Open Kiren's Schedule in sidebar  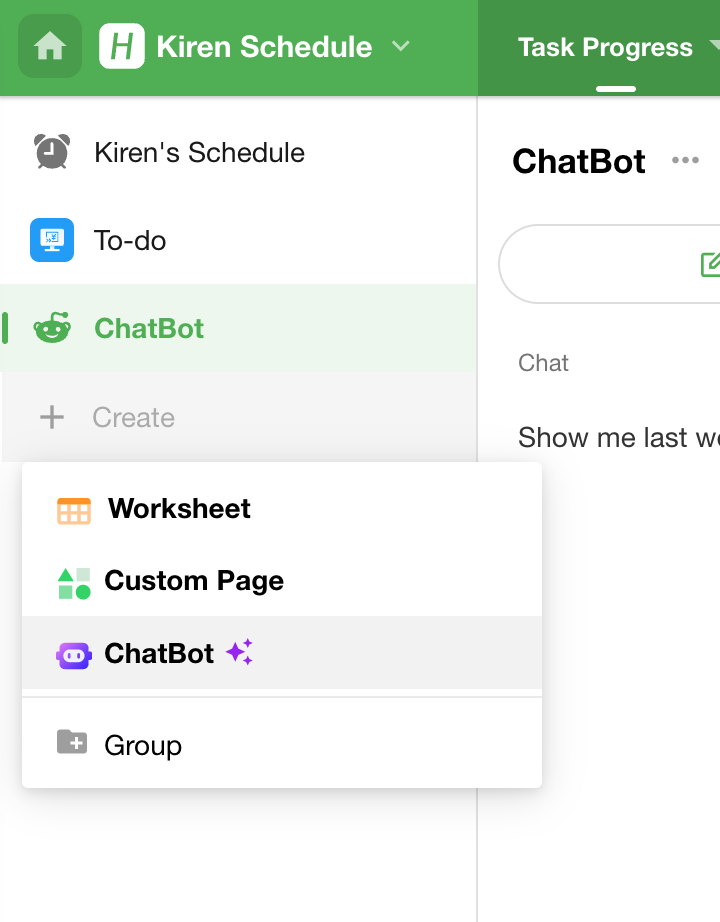pyautogui.click(x=199, y=153)
